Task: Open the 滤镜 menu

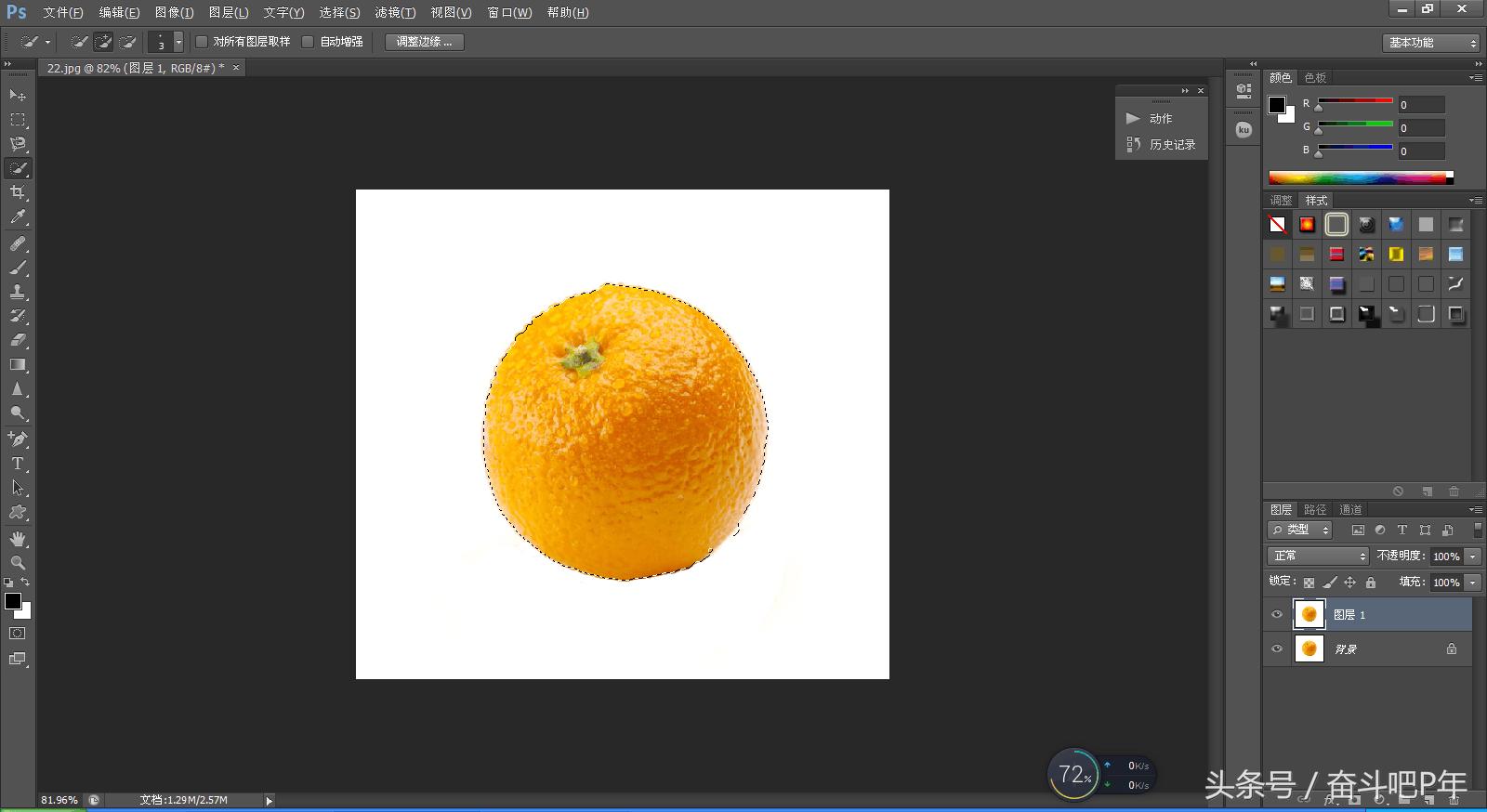Action: coord(395,12)
